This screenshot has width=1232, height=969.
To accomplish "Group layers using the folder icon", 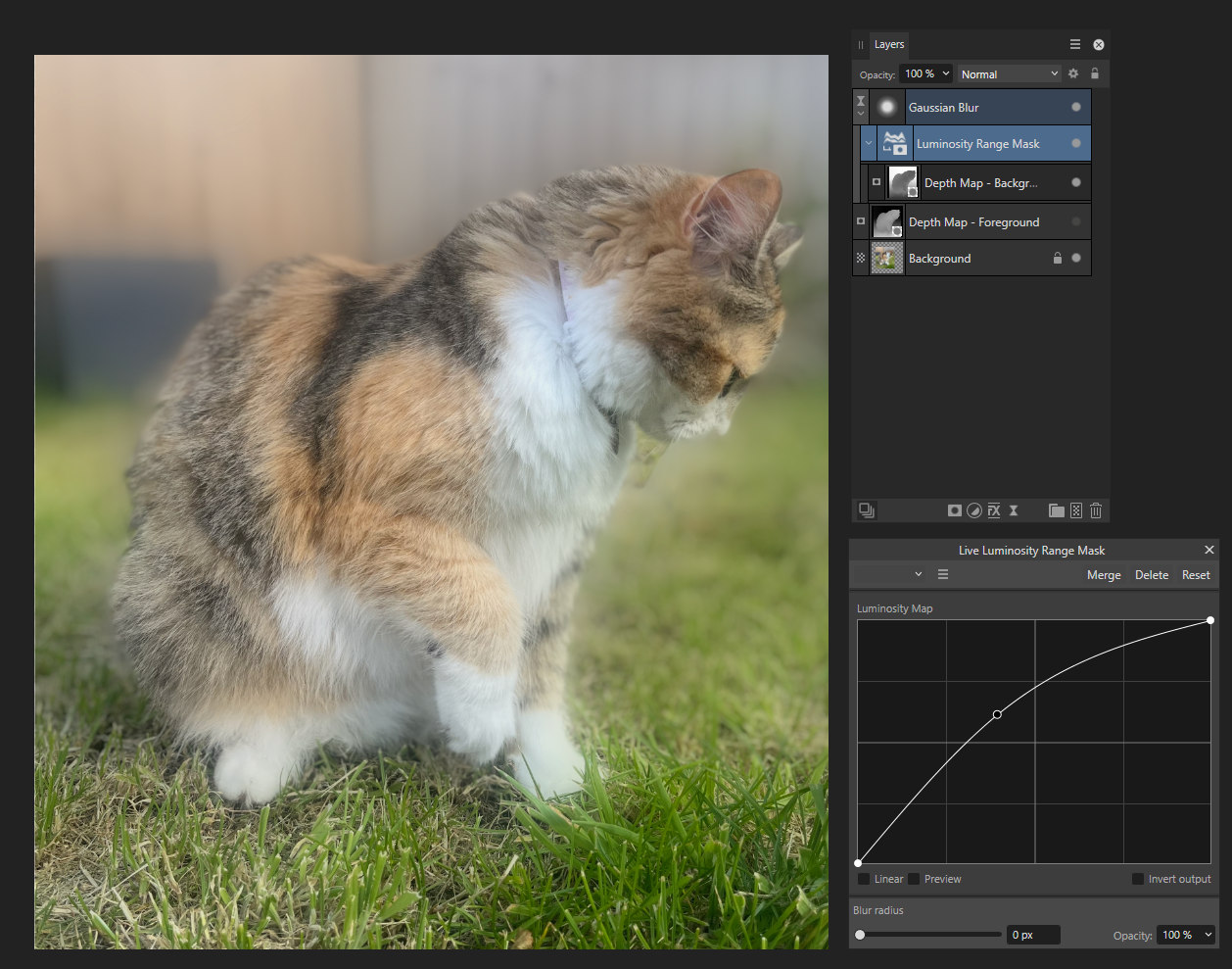I will point(1056,509).
